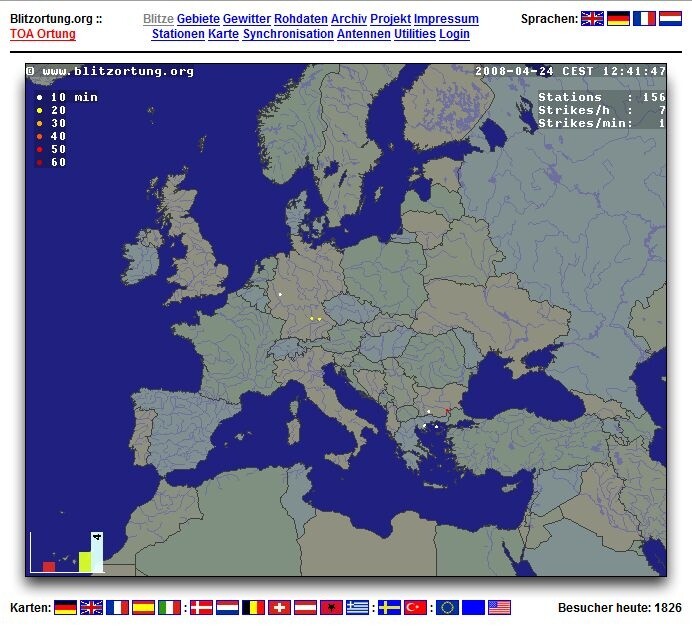
Task: Select the French flag next to Sprachen
Action: click(x=644, y=19)
